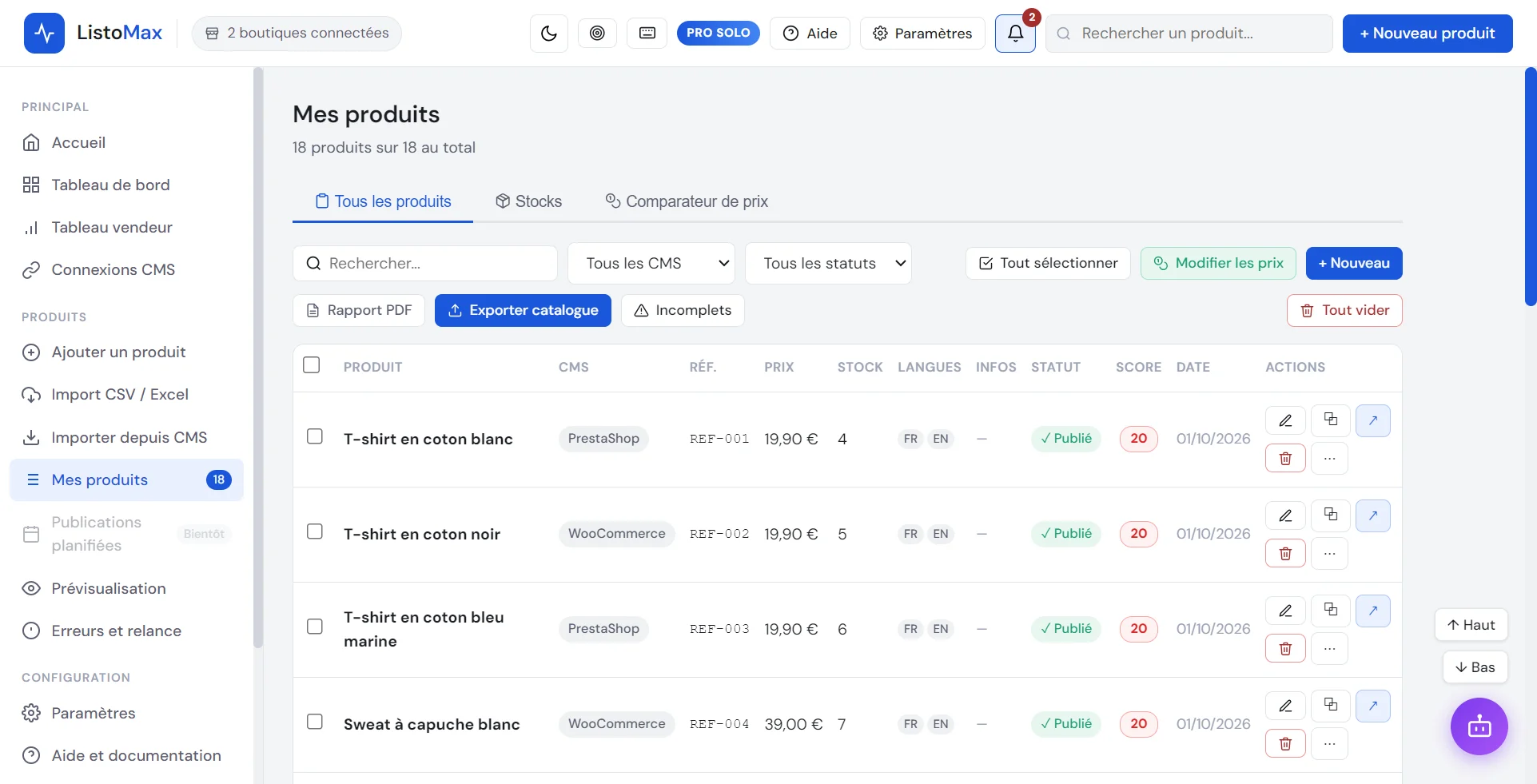Open more options for Sweat à capuche blanc
The image size is (1537, 784).
pos(1330,744)
